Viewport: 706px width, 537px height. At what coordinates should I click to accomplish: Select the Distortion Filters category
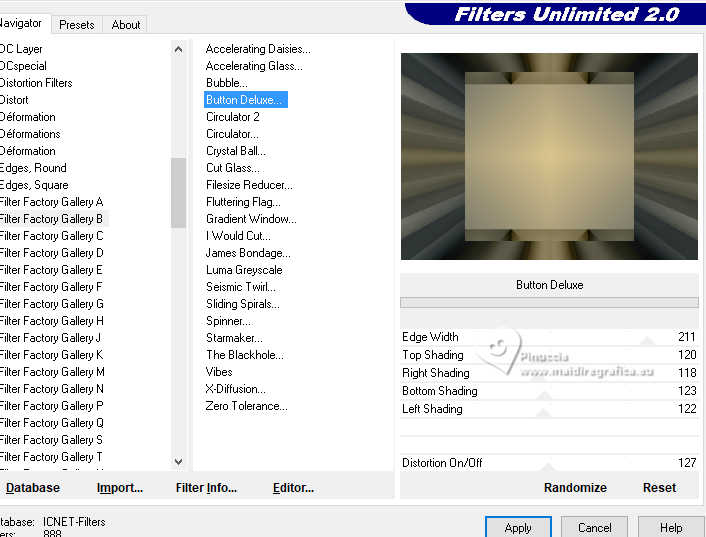36,83
